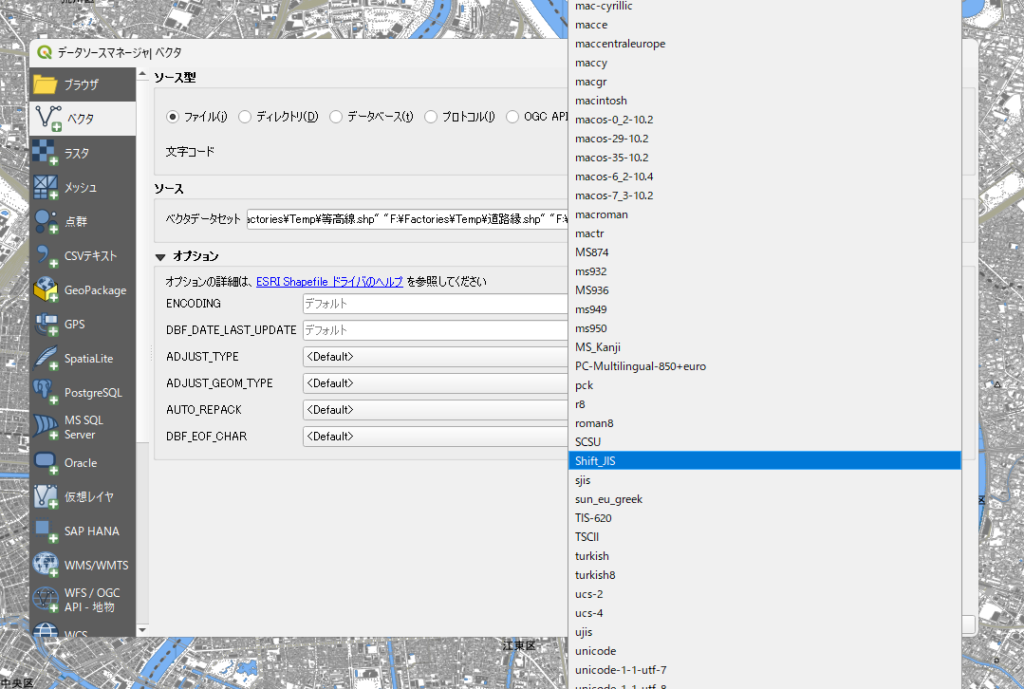Click the PostgreSQL elephant icon
This screenshot has height=689, width=1024.
46,392
